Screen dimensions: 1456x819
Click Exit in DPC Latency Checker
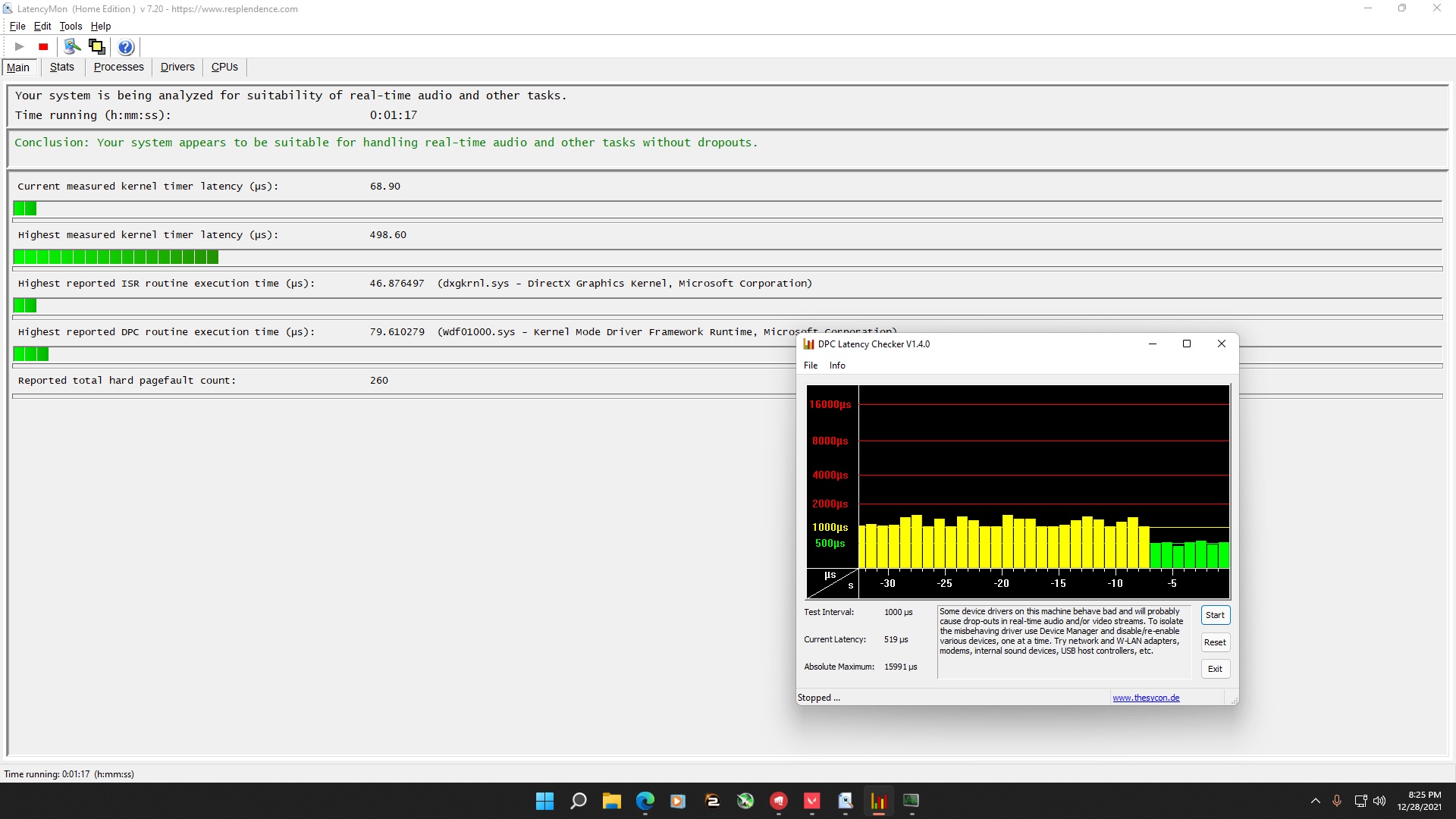1215,669
